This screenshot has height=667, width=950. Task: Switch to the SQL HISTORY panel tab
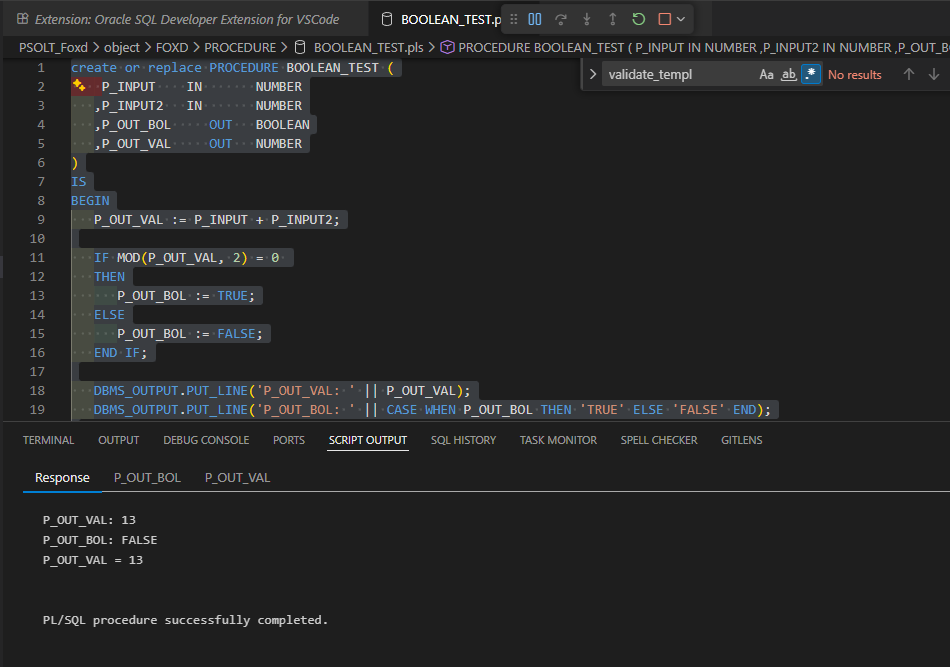(463, 440)
